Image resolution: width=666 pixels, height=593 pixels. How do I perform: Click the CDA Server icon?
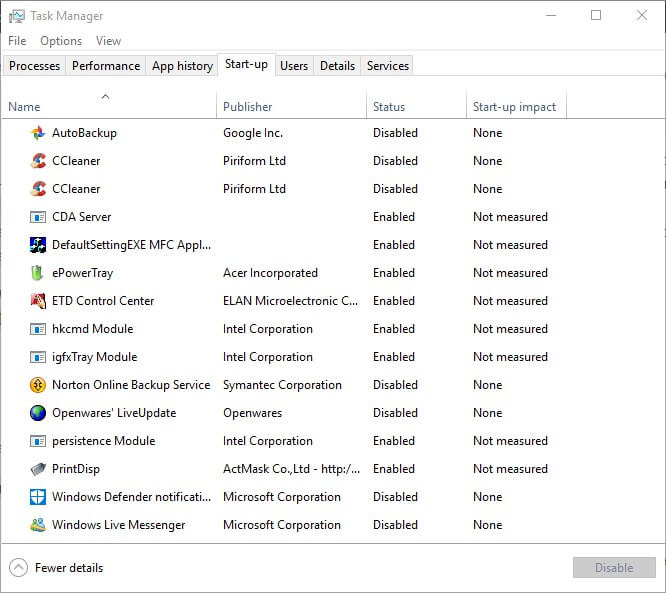(38, 217)
